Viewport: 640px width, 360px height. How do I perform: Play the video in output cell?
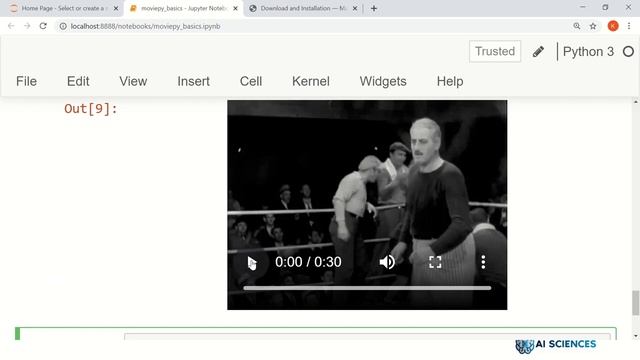click(x=251, y=262)
